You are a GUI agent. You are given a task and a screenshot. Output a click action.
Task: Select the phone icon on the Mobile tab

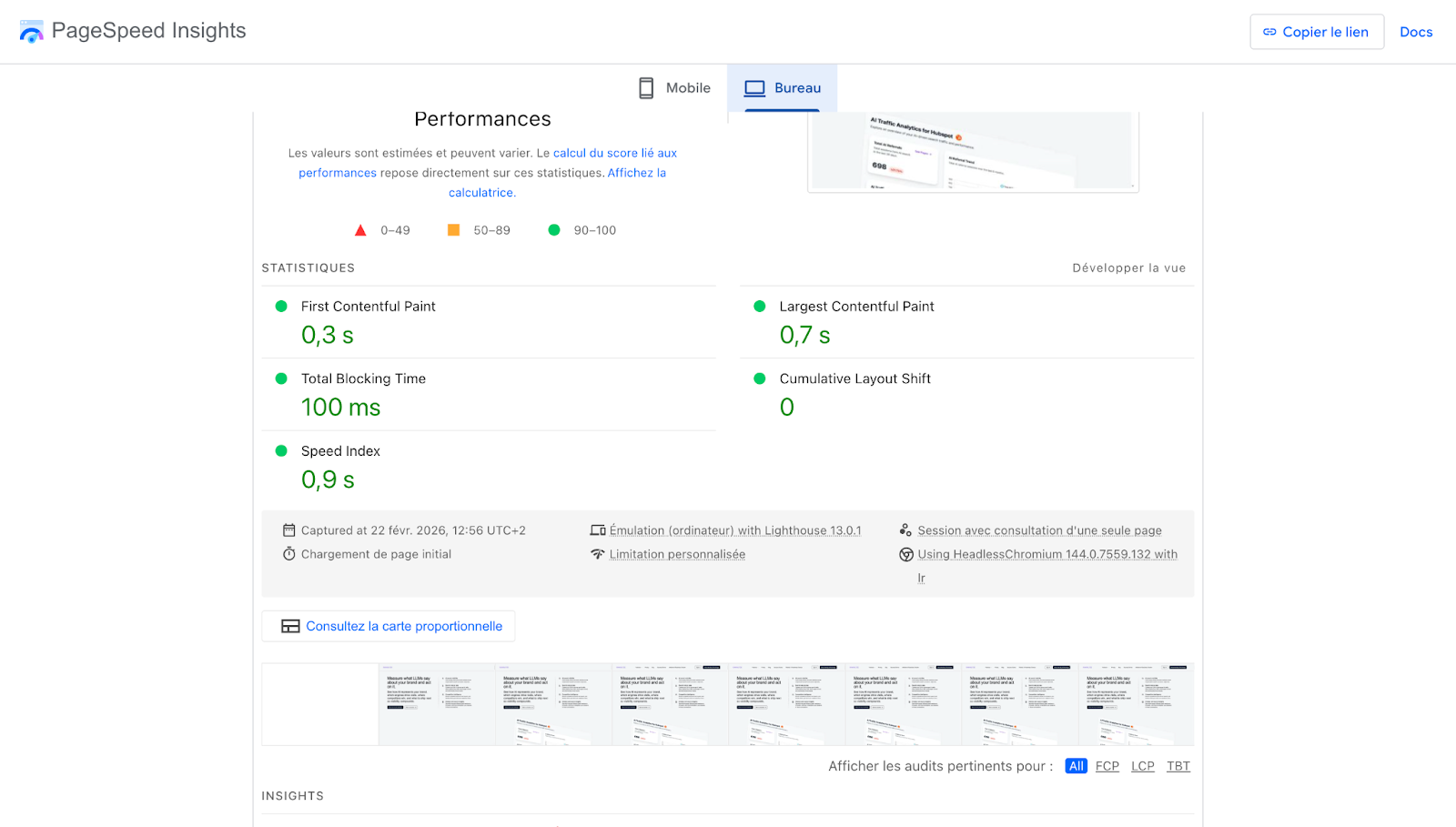tap(645, 87)
